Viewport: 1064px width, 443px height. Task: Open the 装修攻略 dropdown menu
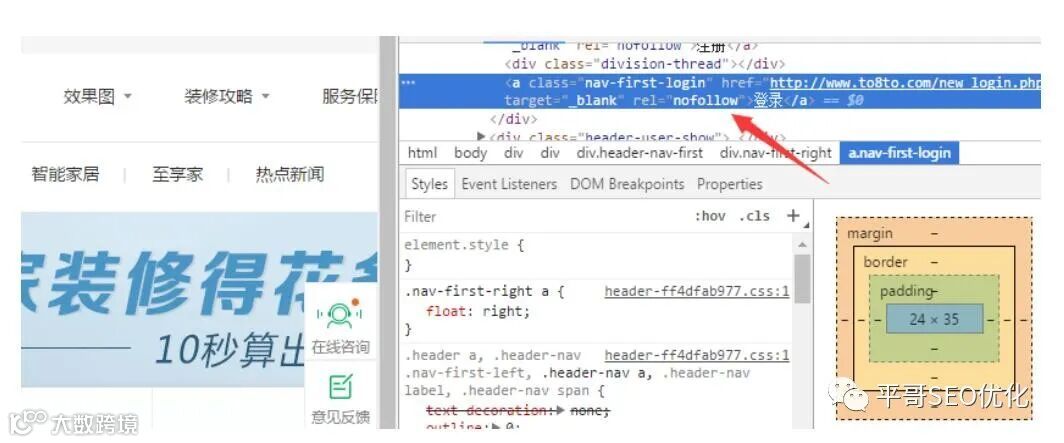pyautogui.click(x=227, y=96)
